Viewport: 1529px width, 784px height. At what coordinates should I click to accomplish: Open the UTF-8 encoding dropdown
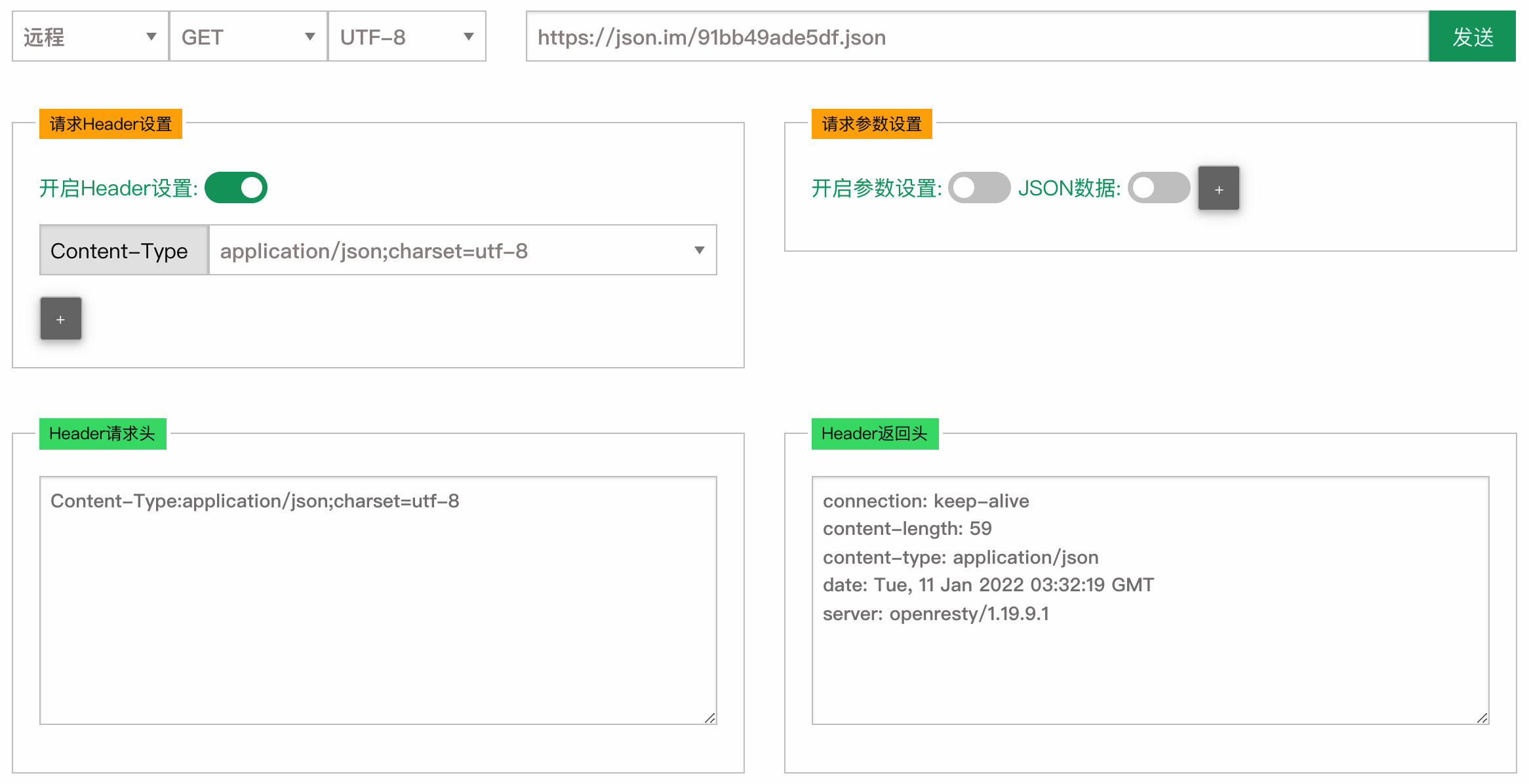407,37
